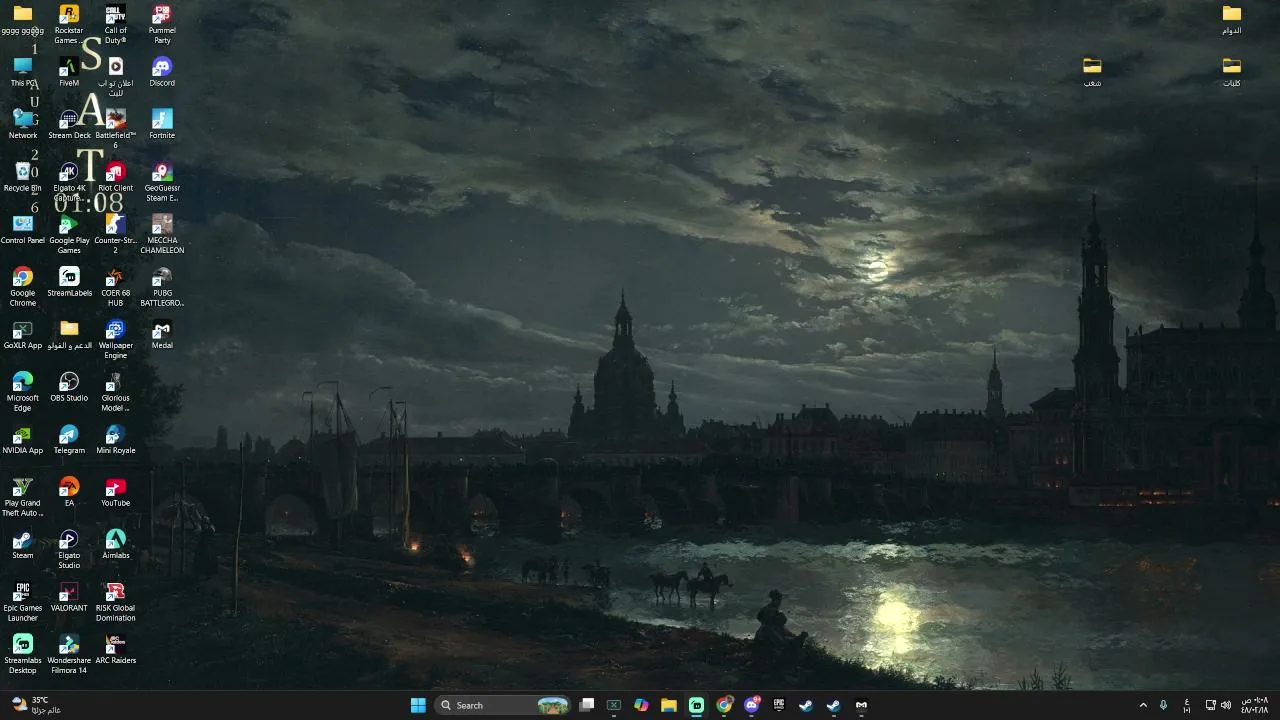Select the YouTube desktop shortcut
1280x720 pixels.
pos(115,492)
